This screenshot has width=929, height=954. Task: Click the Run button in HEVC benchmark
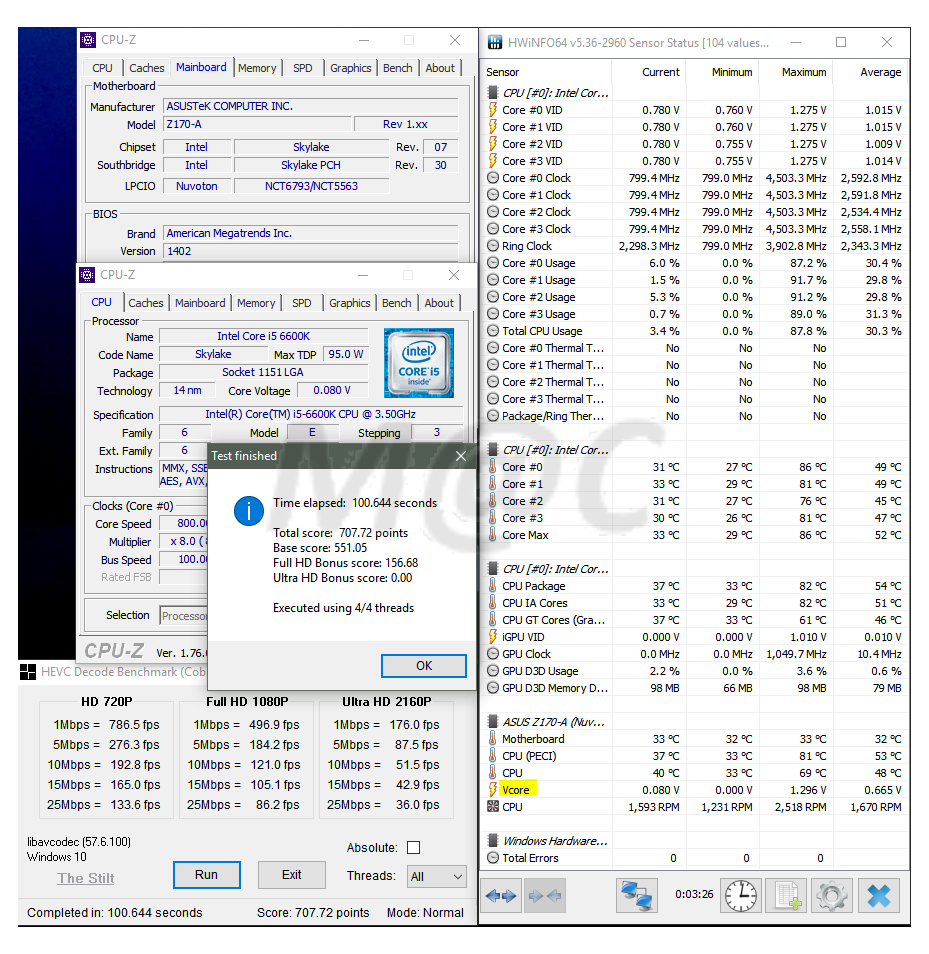(x=206, y=875)
